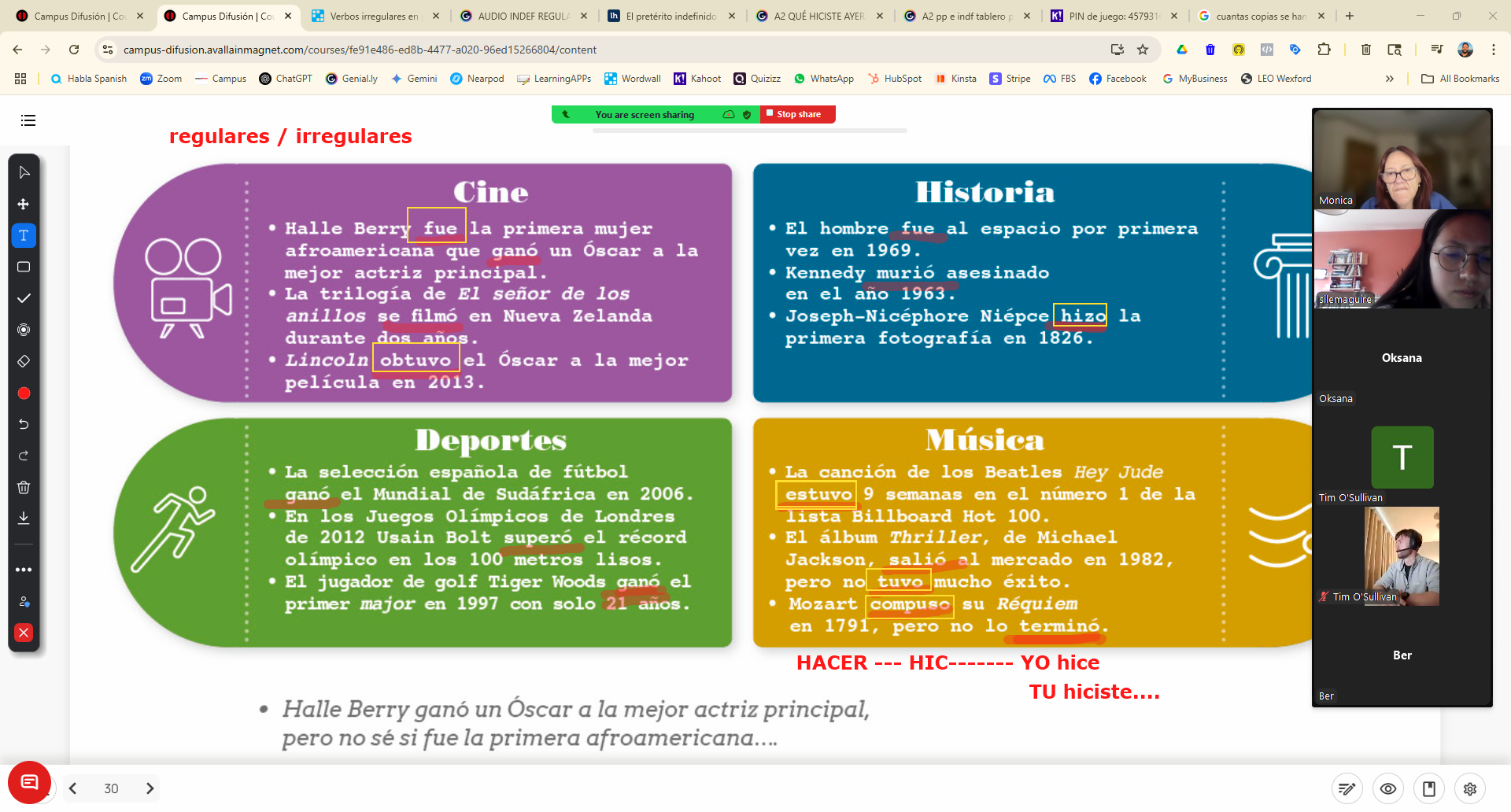Open Kahoot bookmark
Screen dimensions: 1511x812
pyautogui.click(x=697, y=79)
